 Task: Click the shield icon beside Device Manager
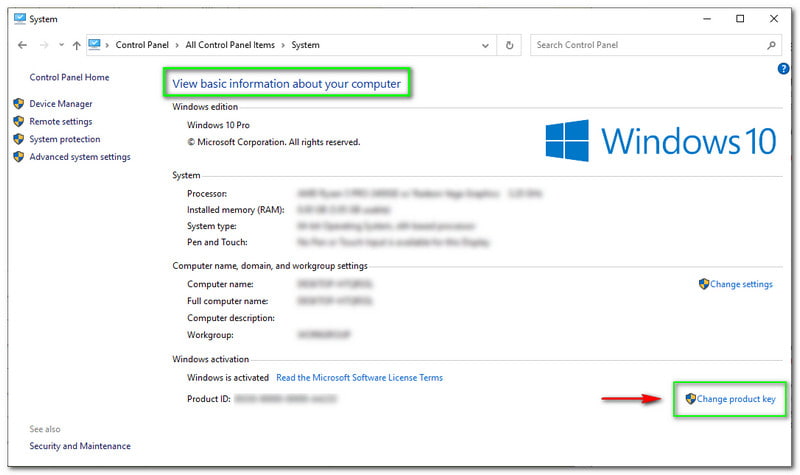(x=19, y=104)
